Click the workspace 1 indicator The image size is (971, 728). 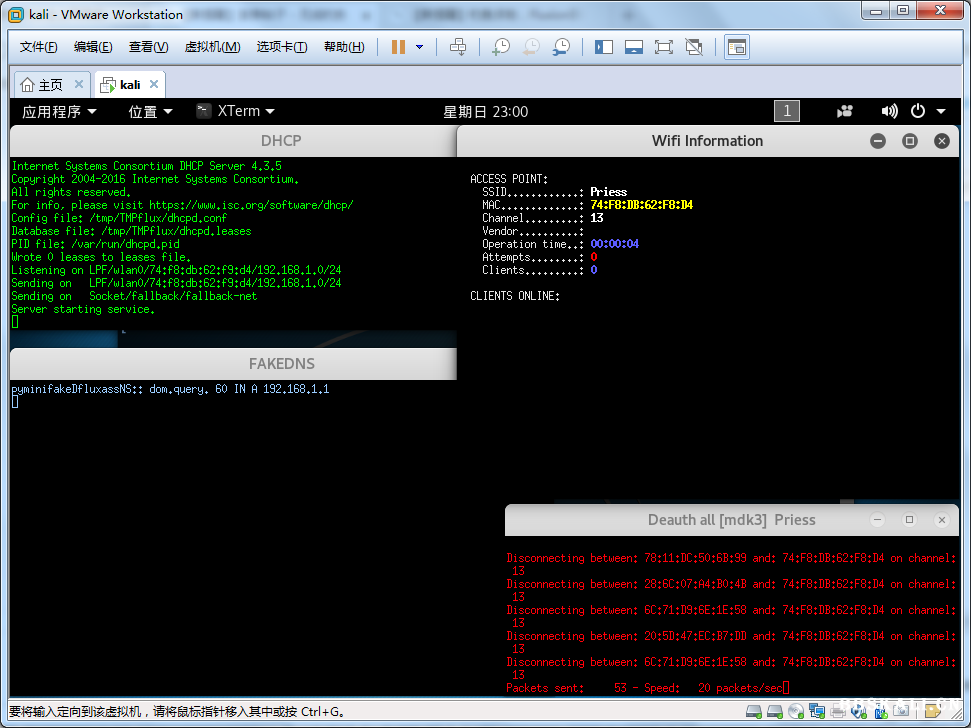(x=787, y=112)
